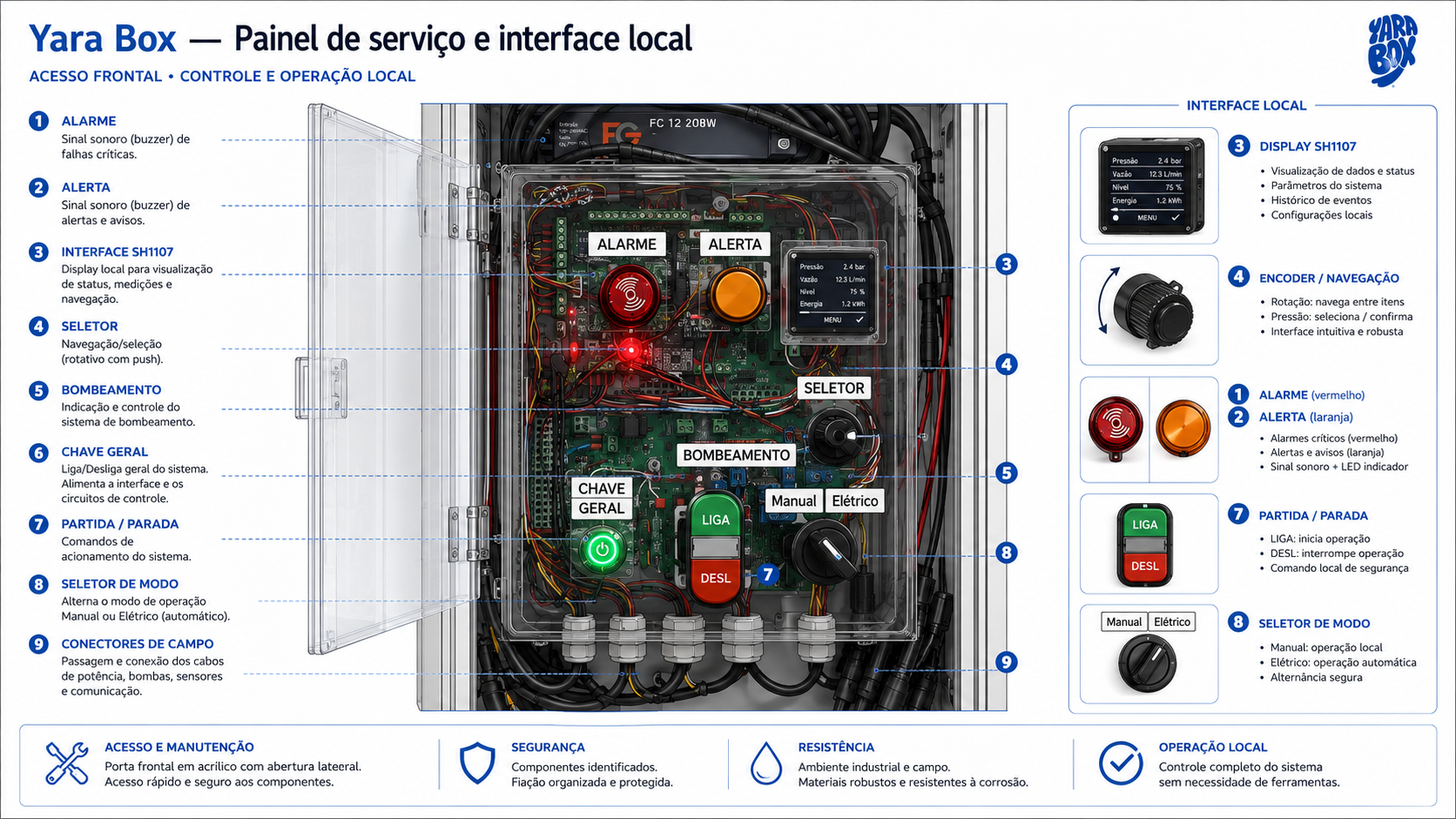This screenshot has height=819, width=1456.
Task: Click the number 4 badge beside ENCODER / NAVEGAÇÃO
Action: pos(1238,277)
